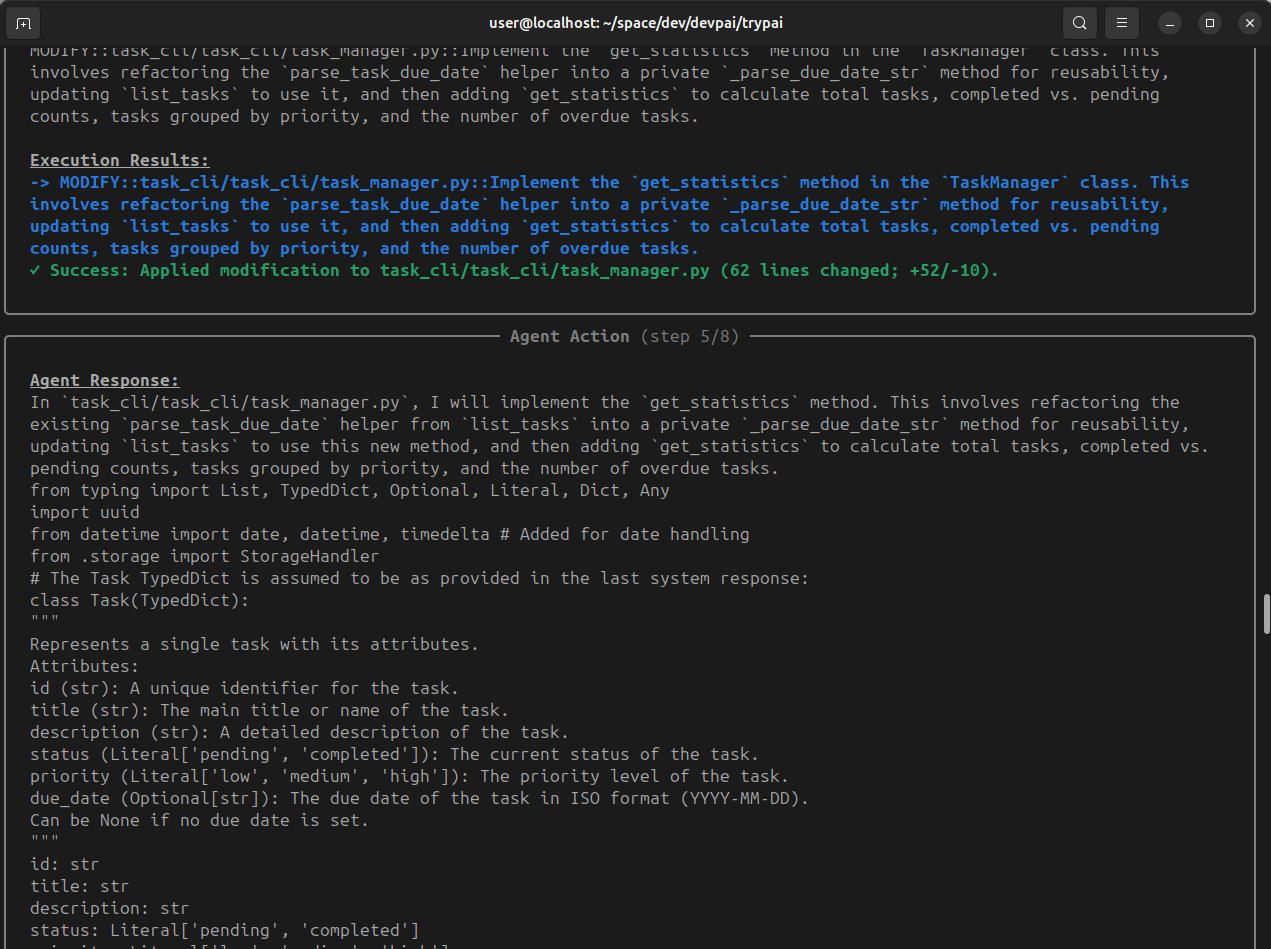Minimize the terminal window
Image resolution: width=1271 pixels, height=949 pixels.
tap(1170, 22)
